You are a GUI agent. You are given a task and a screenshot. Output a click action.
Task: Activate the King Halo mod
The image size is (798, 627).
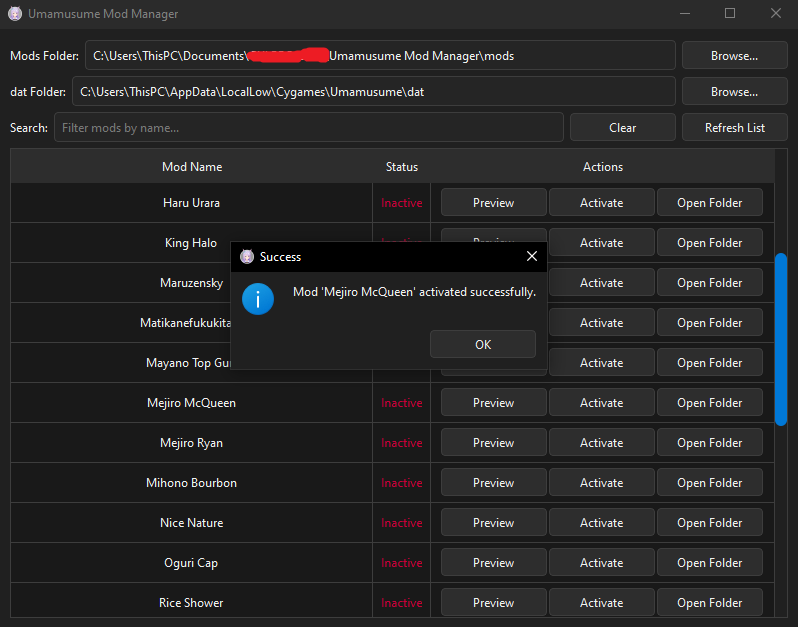pos(602,243)
